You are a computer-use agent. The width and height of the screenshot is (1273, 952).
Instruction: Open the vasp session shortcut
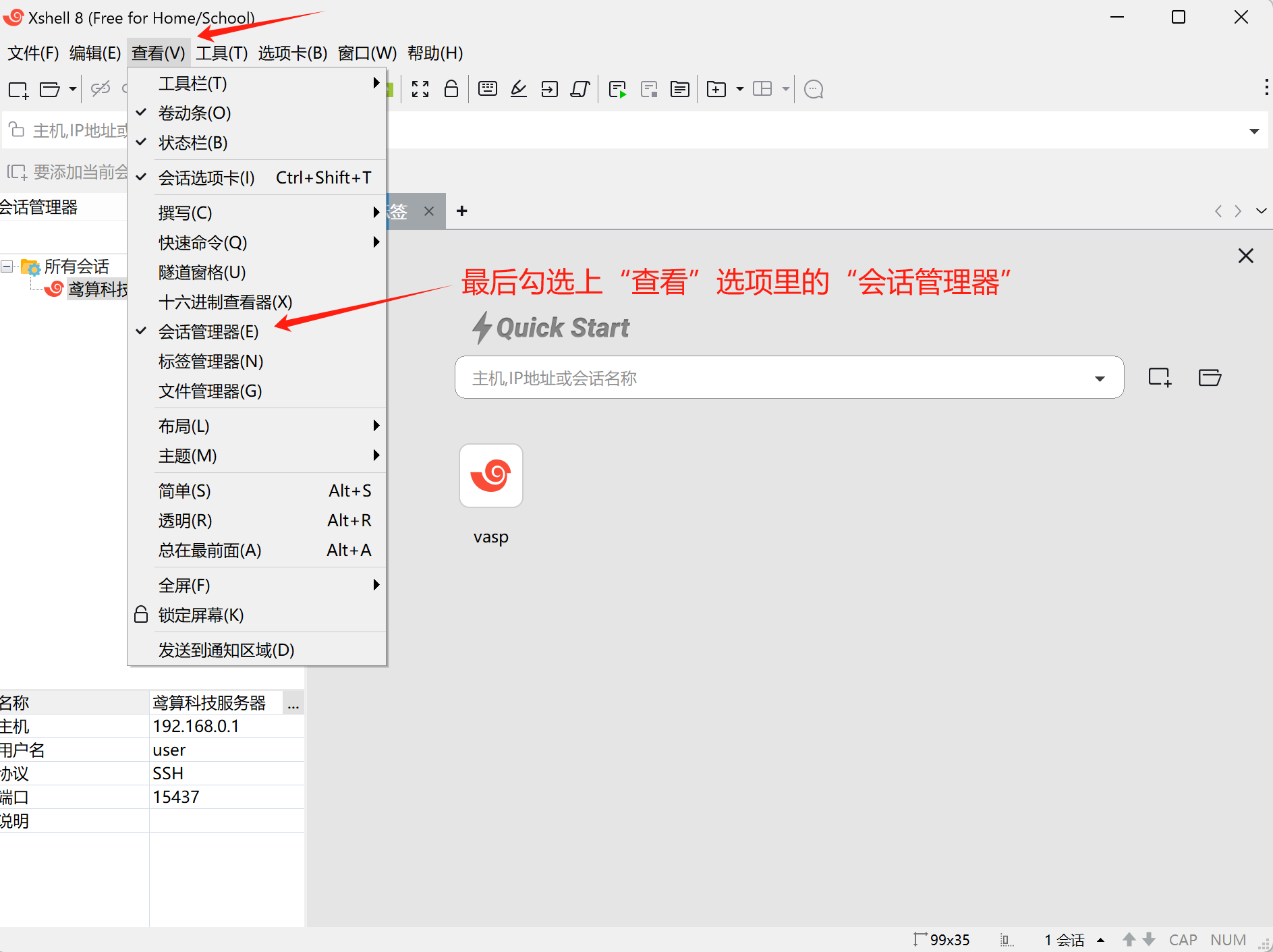coord(490,476)
